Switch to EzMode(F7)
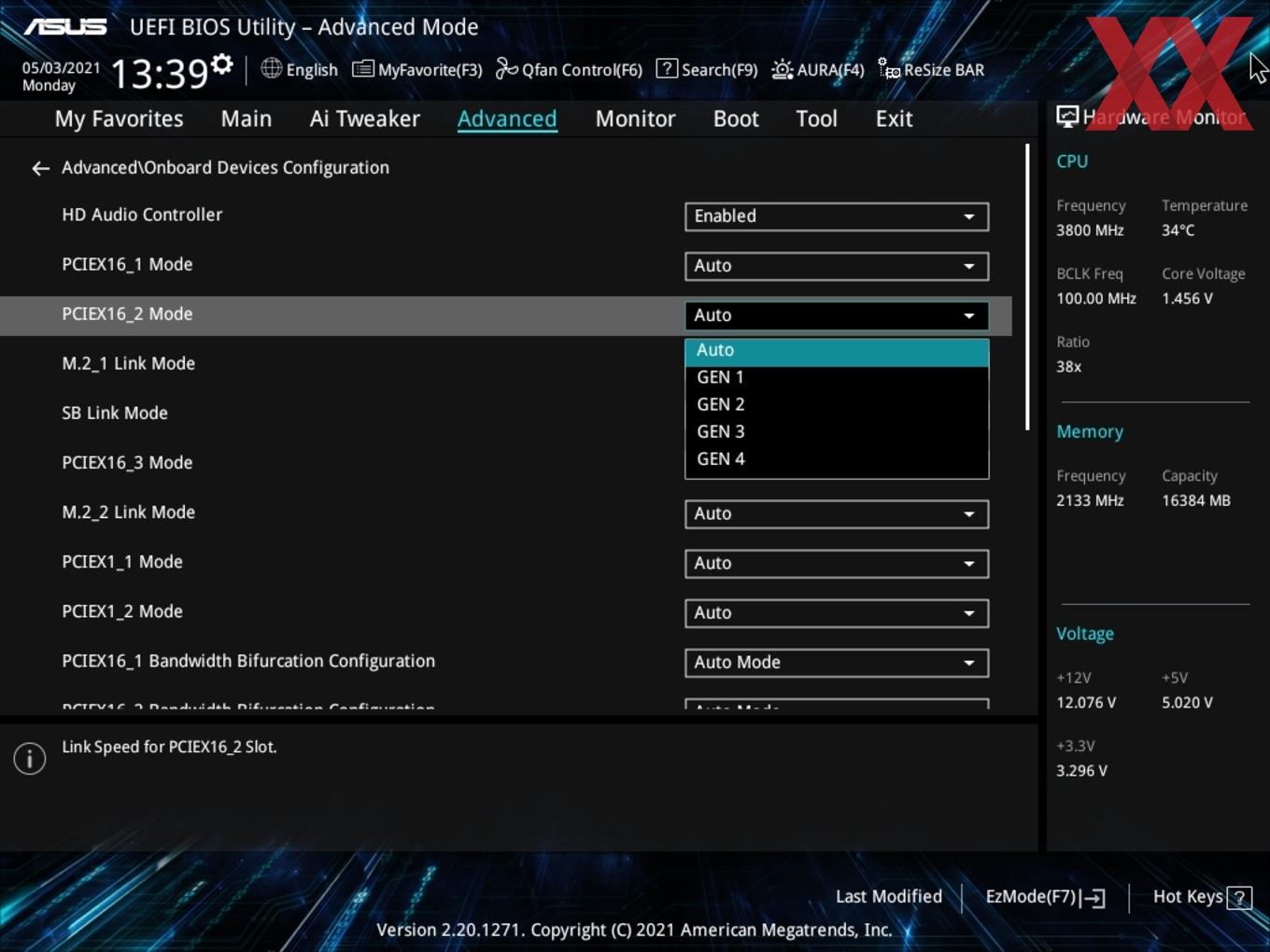Image resolution: width=1270 pixels, height=952 pixels. tap(1045, 897)
